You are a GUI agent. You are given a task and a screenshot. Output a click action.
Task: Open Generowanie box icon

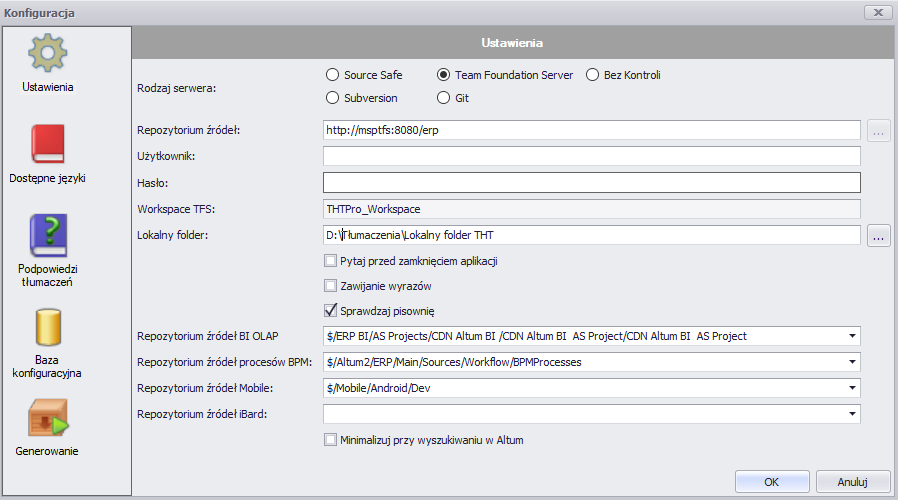coord(48,418)
